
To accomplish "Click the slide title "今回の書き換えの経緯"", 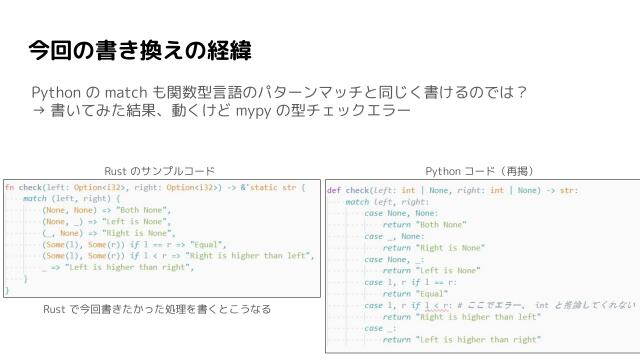I will coord(140,51).
